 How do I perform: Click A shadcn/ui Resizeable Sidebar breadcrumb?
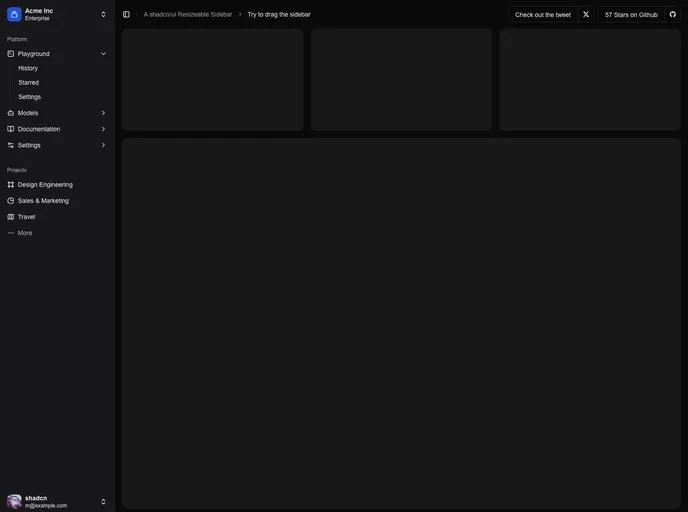(188, 14)
